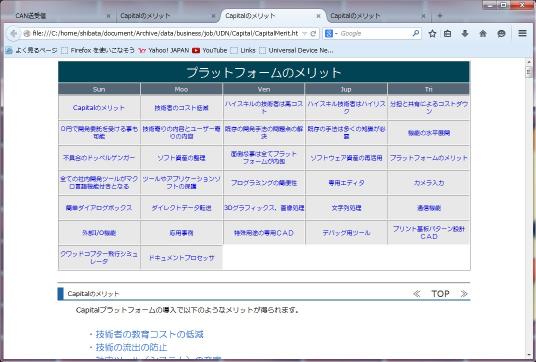Open the hamburger menu
This screenshot has height=362, width=536.
[x=522, y=33]
